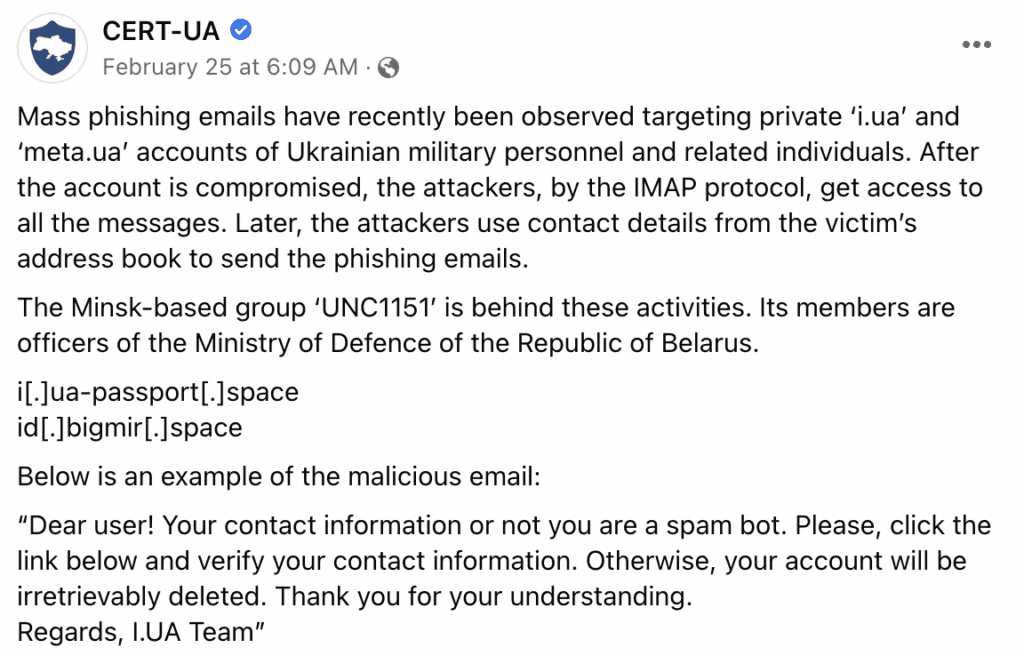1024x656 pixels.
Task: Click the 'Regards, I.UA Team' signature line
Action: click(x=141, y=632)
